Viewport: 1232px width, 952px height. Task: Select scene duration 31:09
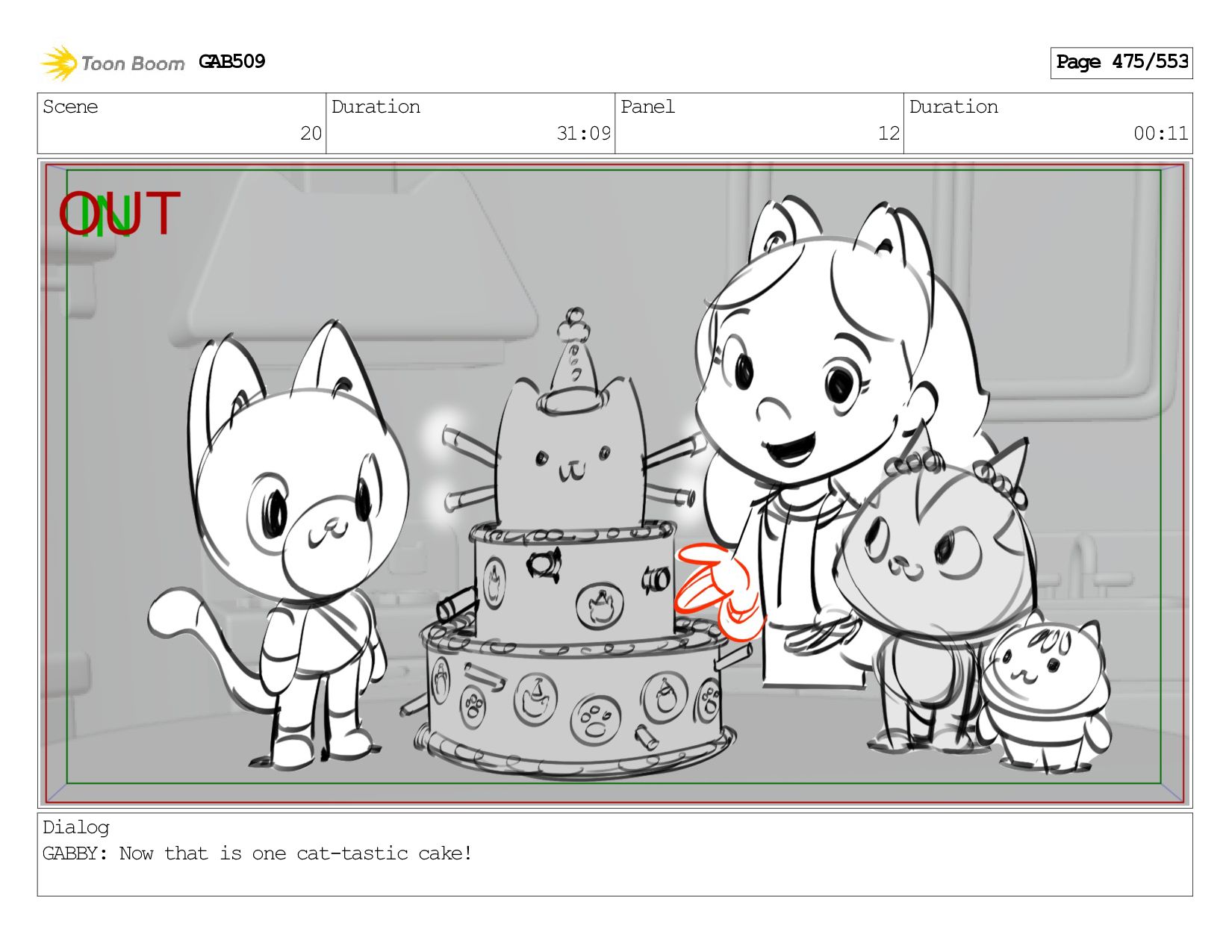point(583,134)
